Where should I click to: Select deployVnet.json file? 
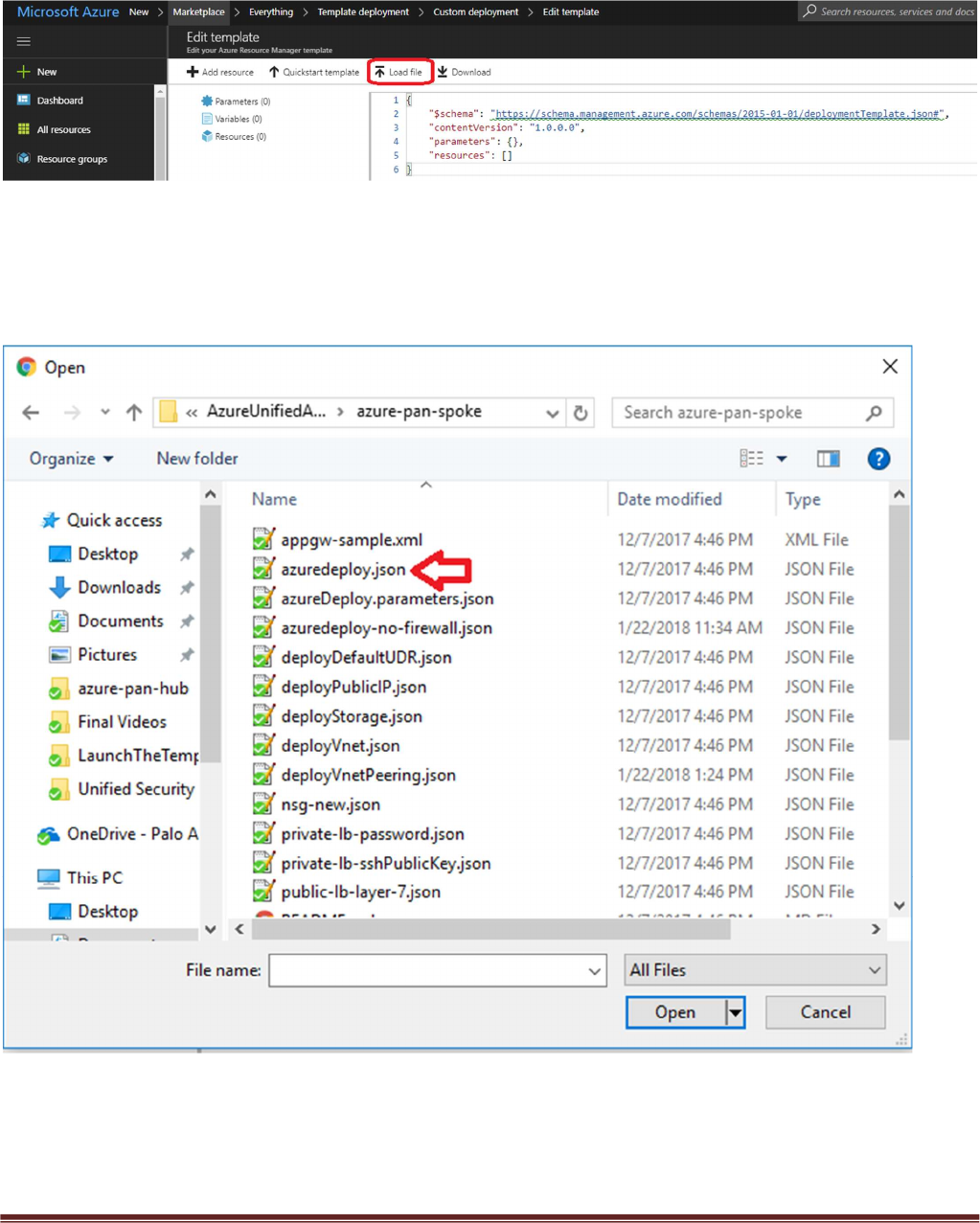pyautogui.click(x=340, y=746)
